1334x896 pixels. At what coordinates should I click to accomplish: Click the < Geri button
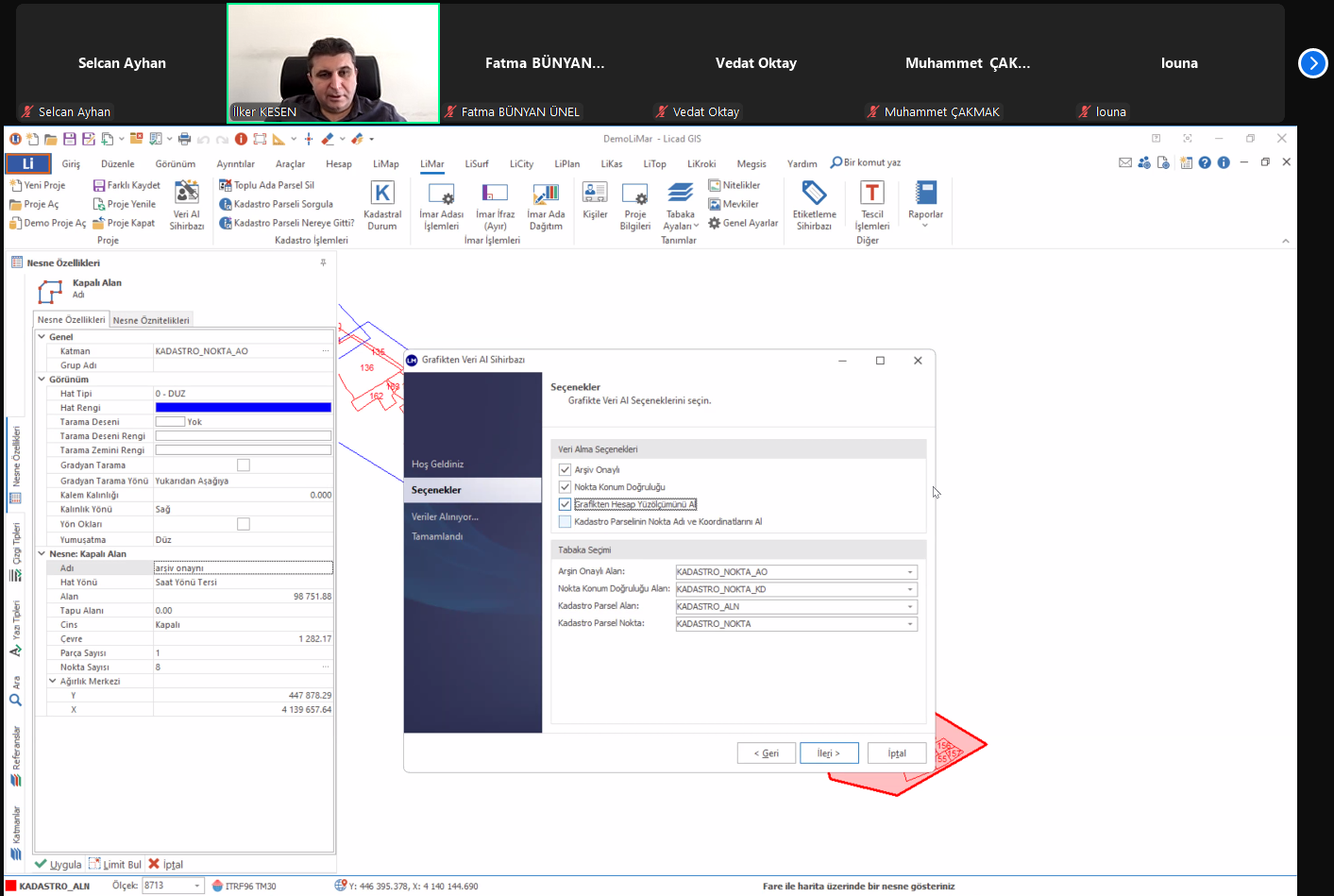[x=766, y=752]
